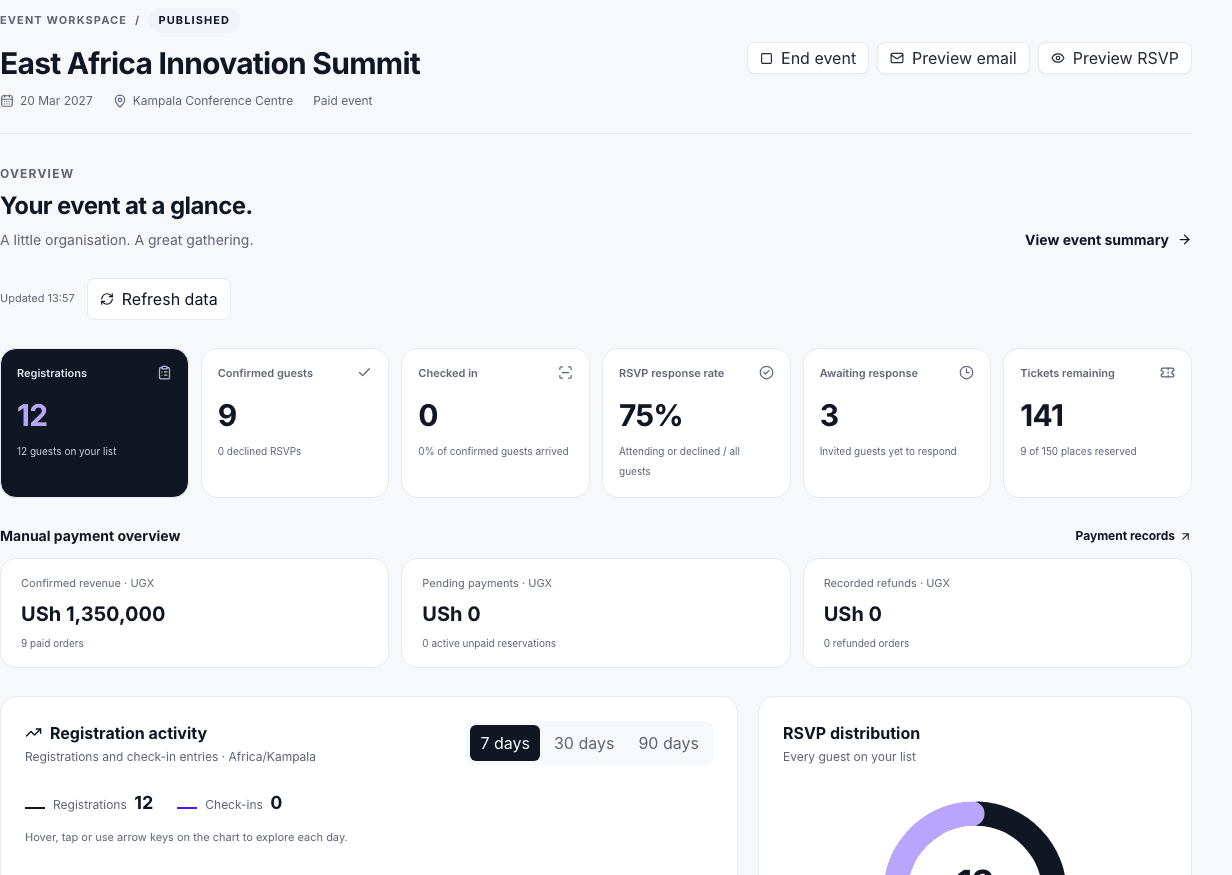1232x875 pixels.
Task: Click the 'USh 1,350,000' revenue value
Action: pyautogui.click(x=93, y=614)
